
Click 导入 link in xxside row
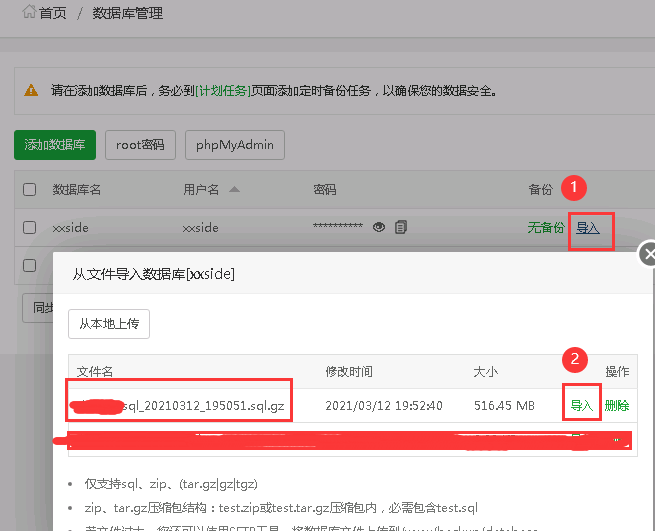pos(588,228)
